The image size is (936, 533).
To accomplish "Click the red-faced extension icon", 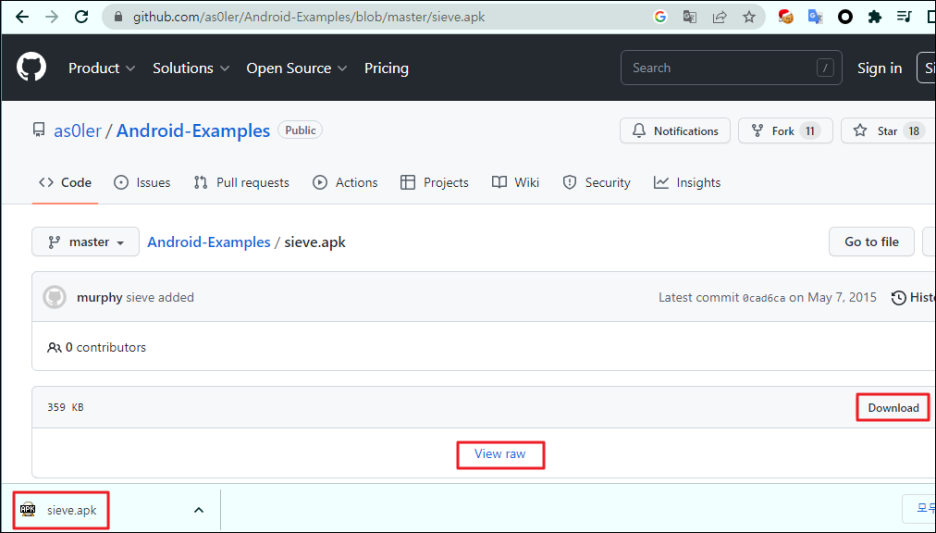I will [x=786, y=17].
